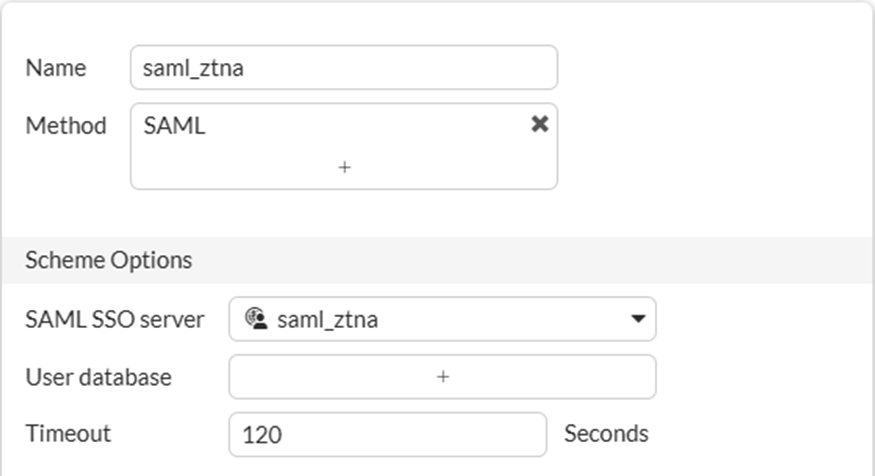Click the Seconds unit text
The height and width of the screenshot is (476, 875).
[x=606, y=434]
